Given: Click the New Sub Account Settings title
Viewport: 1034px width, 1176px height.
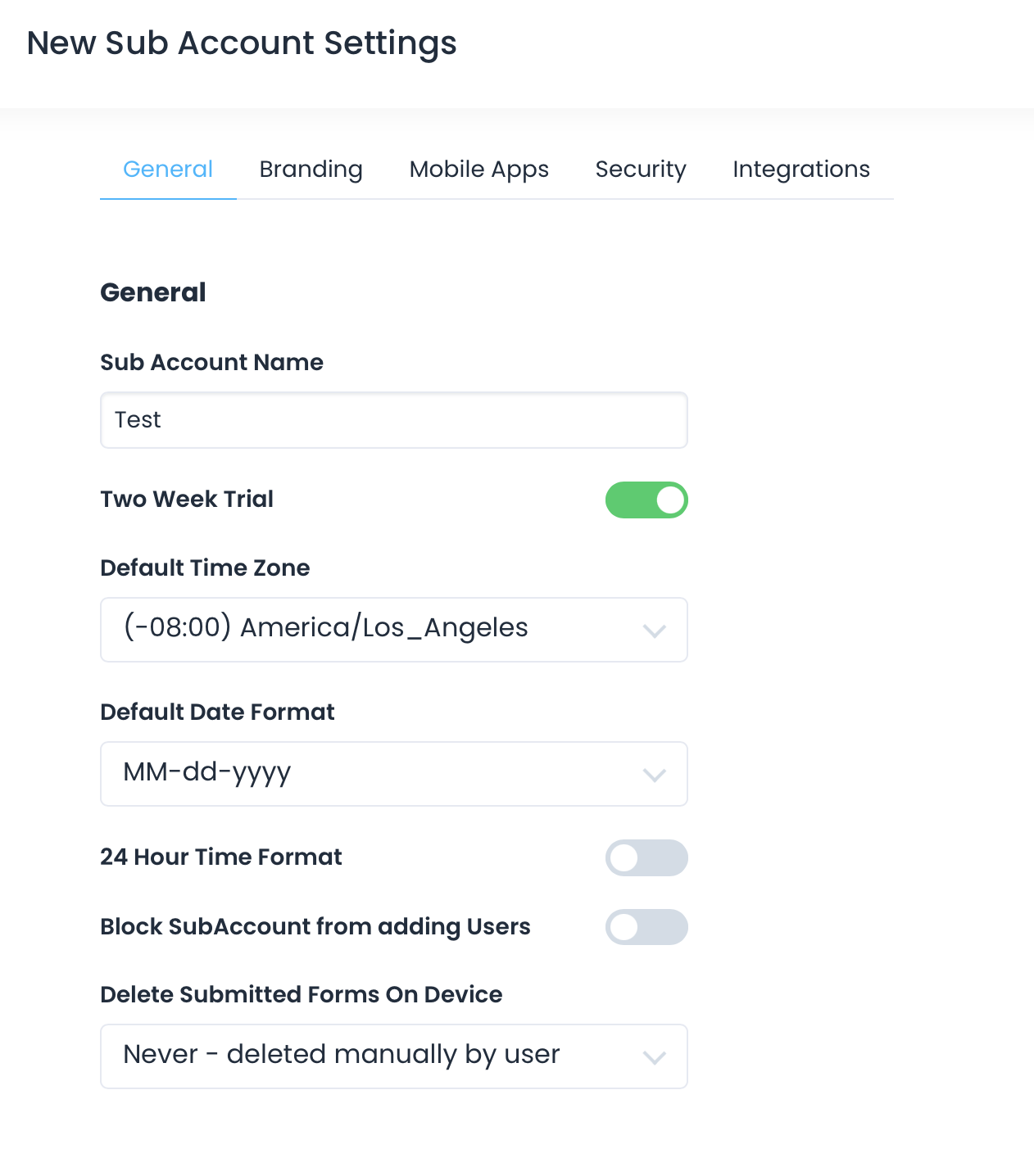Looking at the screenshot, I should pyautogui.click(x=242, y=43).
